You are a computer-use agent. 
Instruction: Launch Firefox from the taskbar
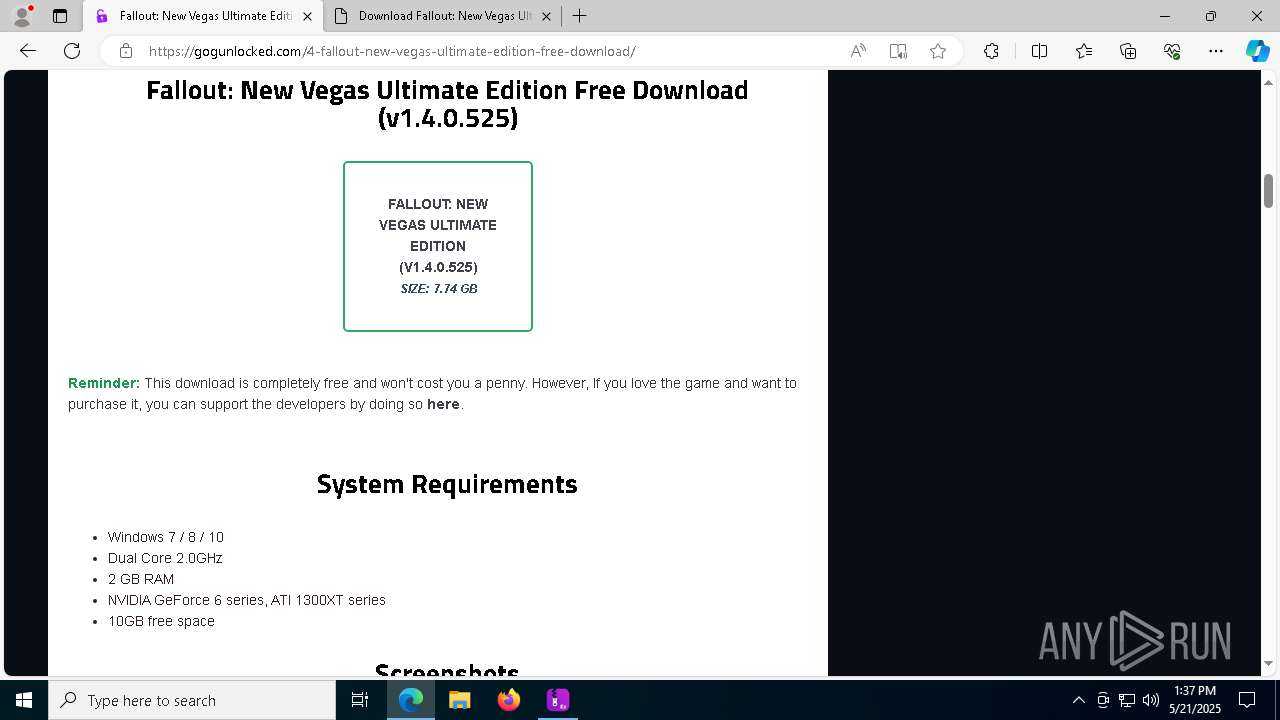point(509,700)
